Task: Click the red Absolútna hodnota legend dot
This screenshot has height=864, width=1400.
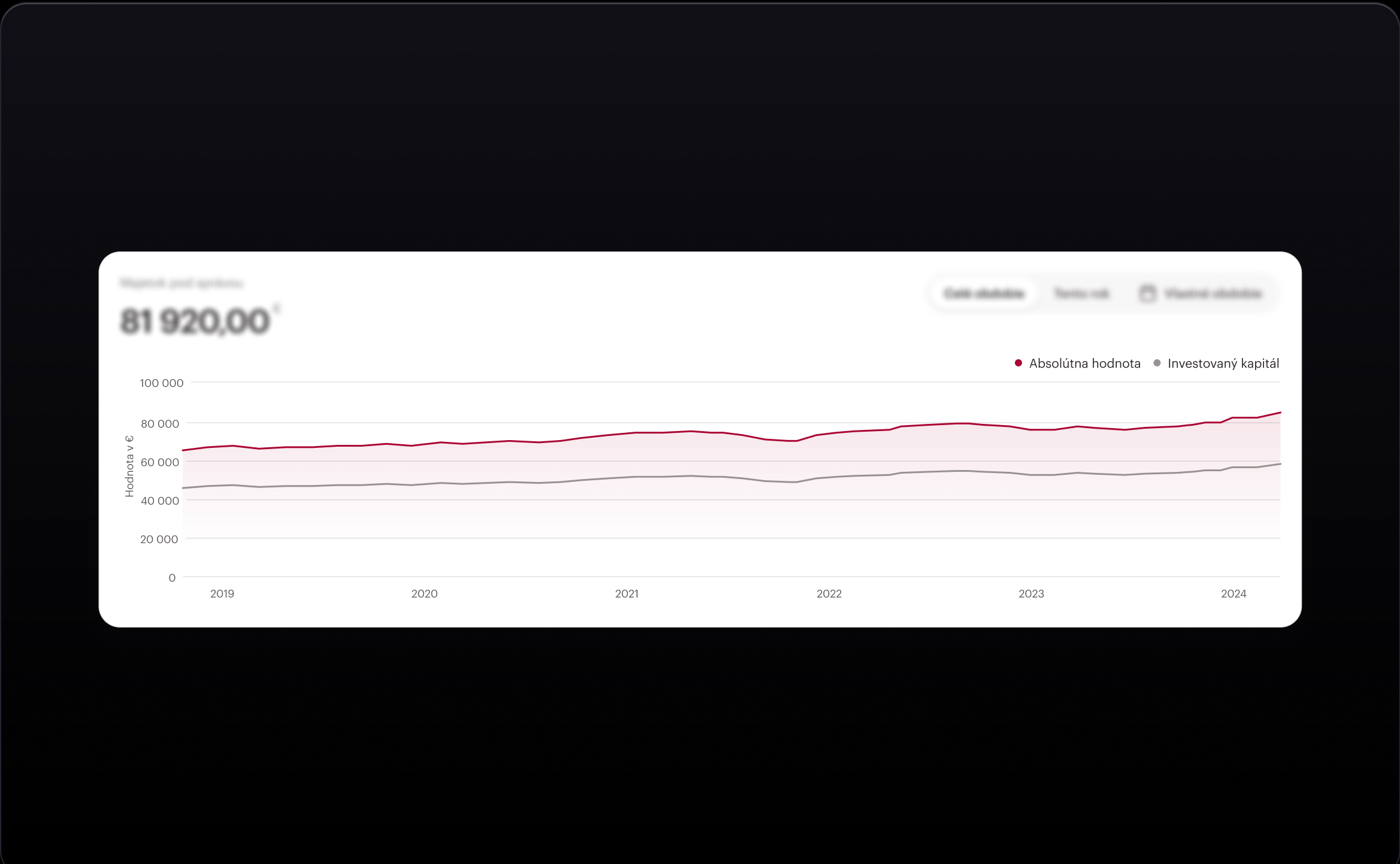Action: click(x=1018, y=363)
